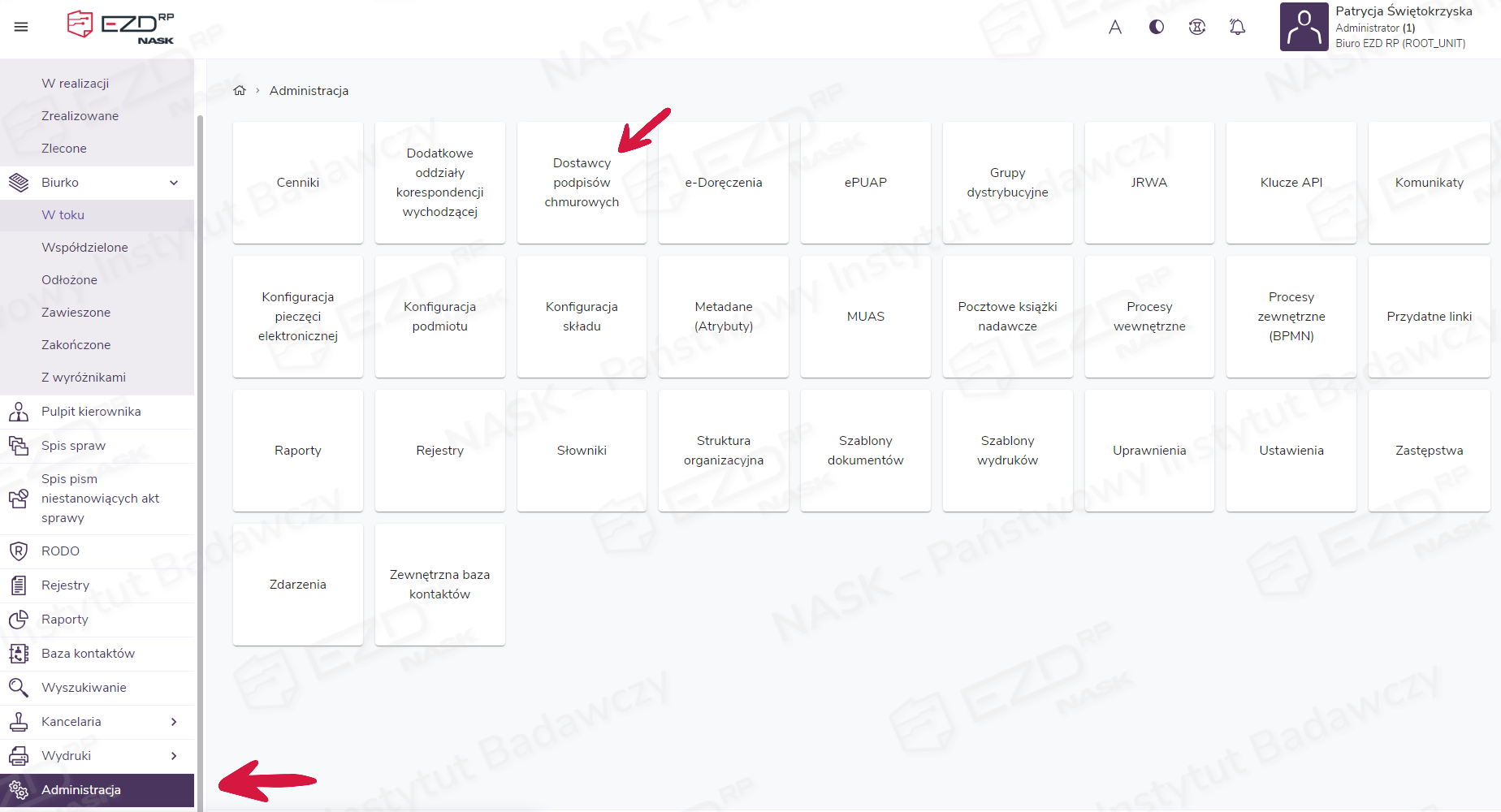
Task: Expand the Wydruki submenu arrow
Action: click(x=174, y=756)
